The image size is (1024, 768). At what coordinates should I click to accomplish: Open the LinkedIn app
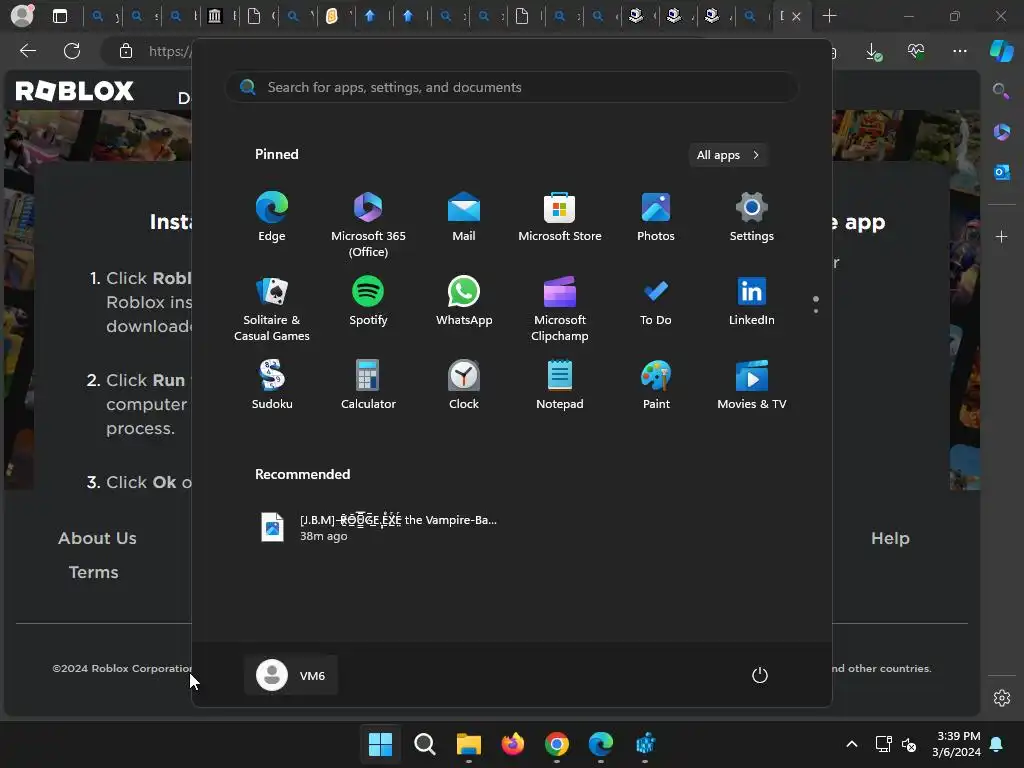point(752,300)
